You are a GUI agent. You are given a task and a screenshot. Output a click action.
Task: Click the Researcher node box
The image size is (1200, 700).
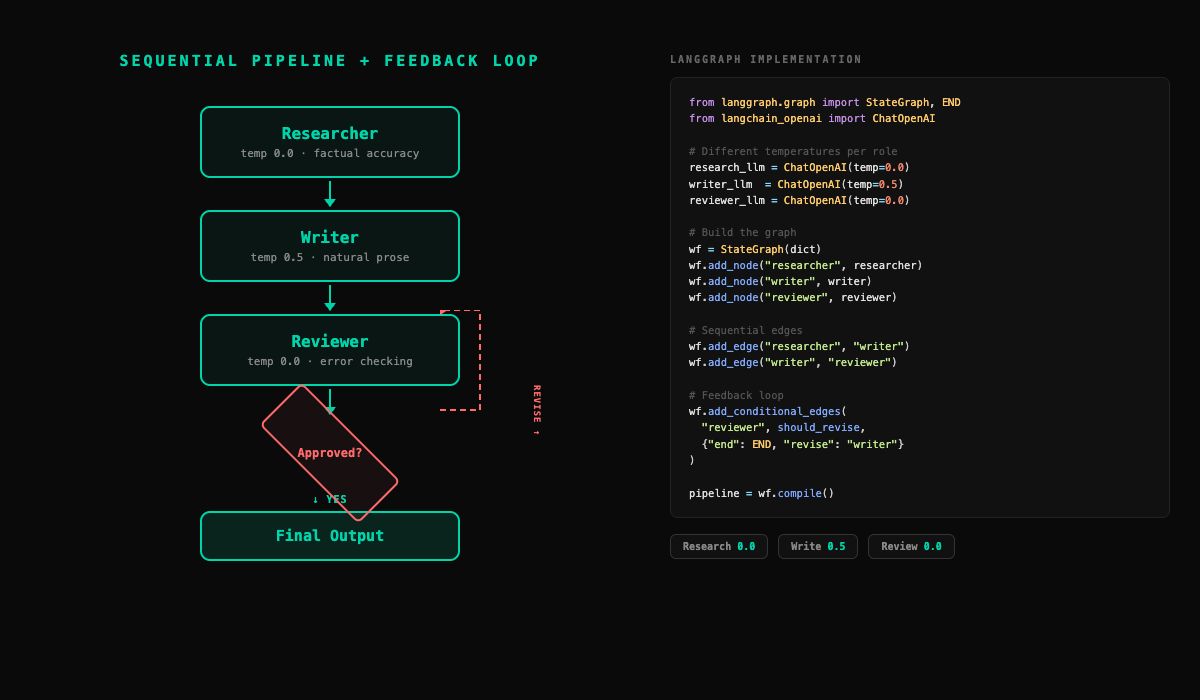[x=330, y=142]
